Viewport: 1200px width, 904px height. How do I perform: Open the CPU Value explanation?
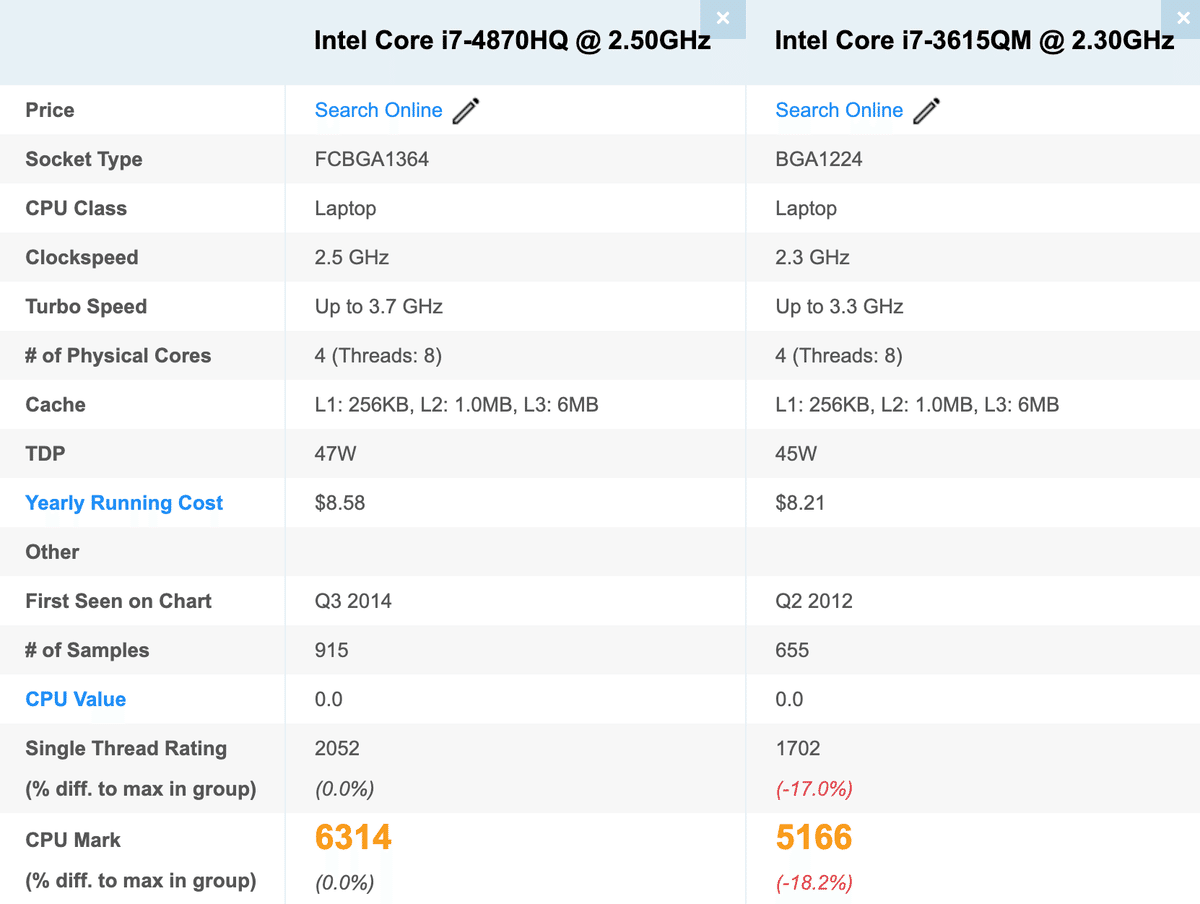(75, 699)
